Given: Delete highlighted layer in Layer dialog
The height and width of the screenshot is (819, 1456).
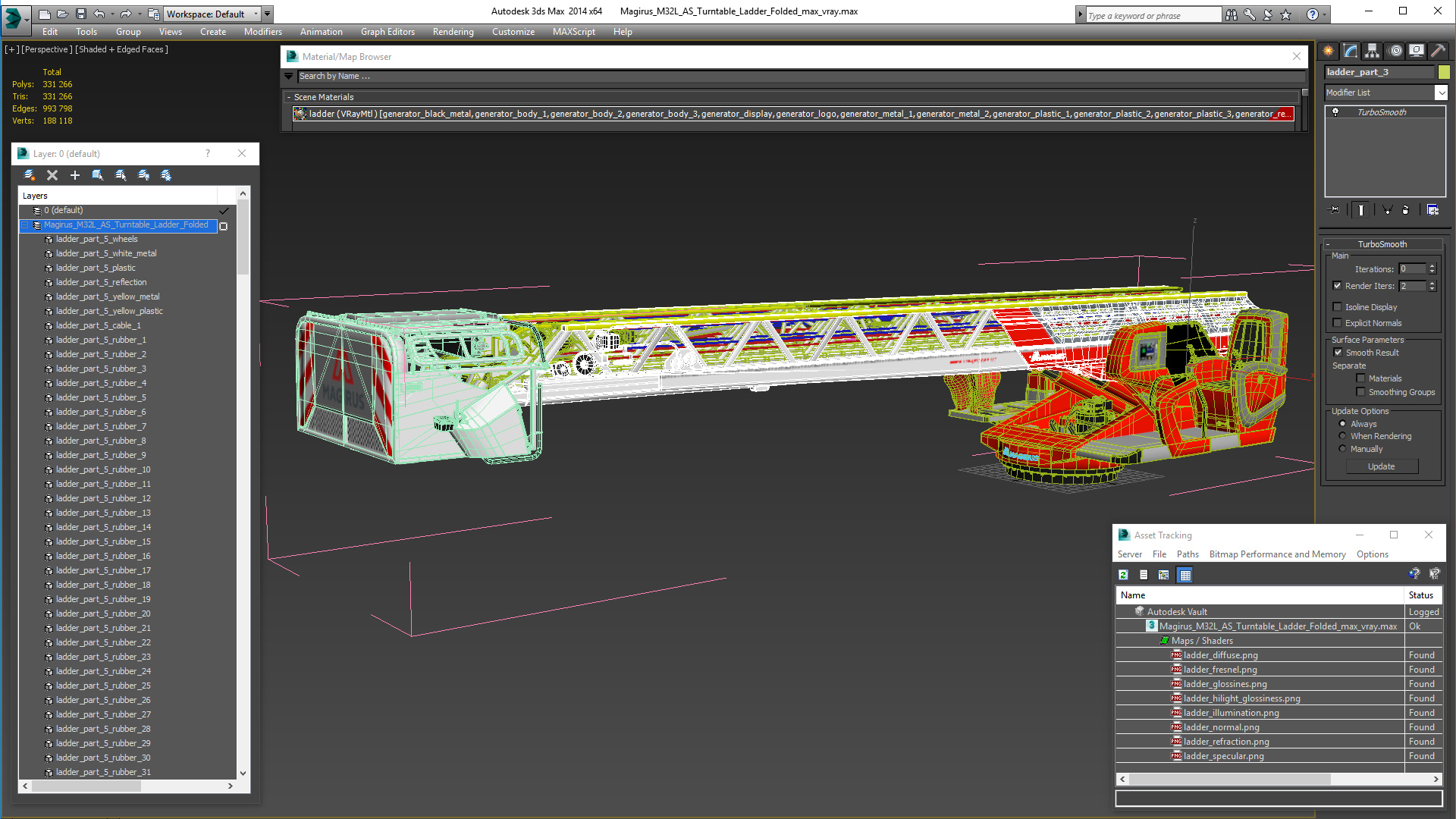Looking at the screenshot, I should point(52,175).
